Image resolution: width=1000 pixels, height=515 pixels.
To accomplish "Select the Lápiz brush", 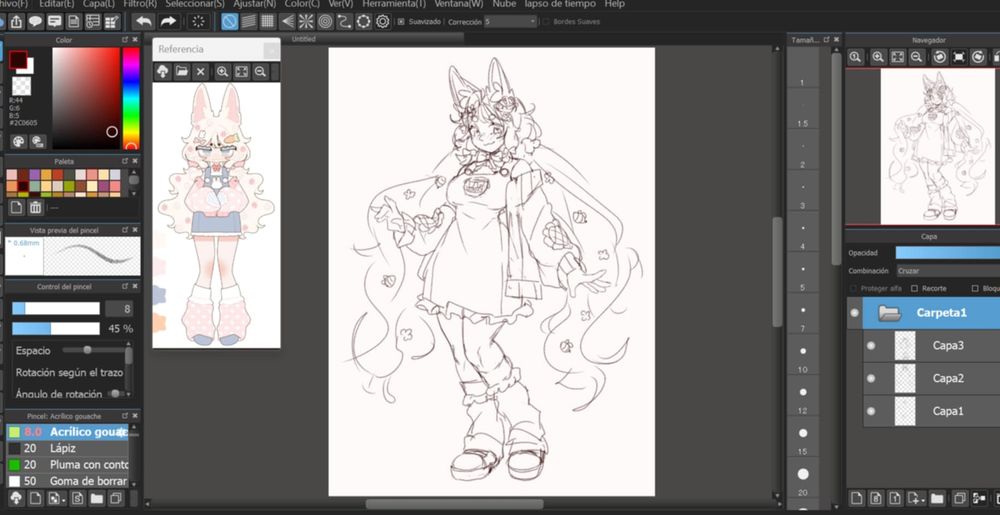I will tap(68, 448).
